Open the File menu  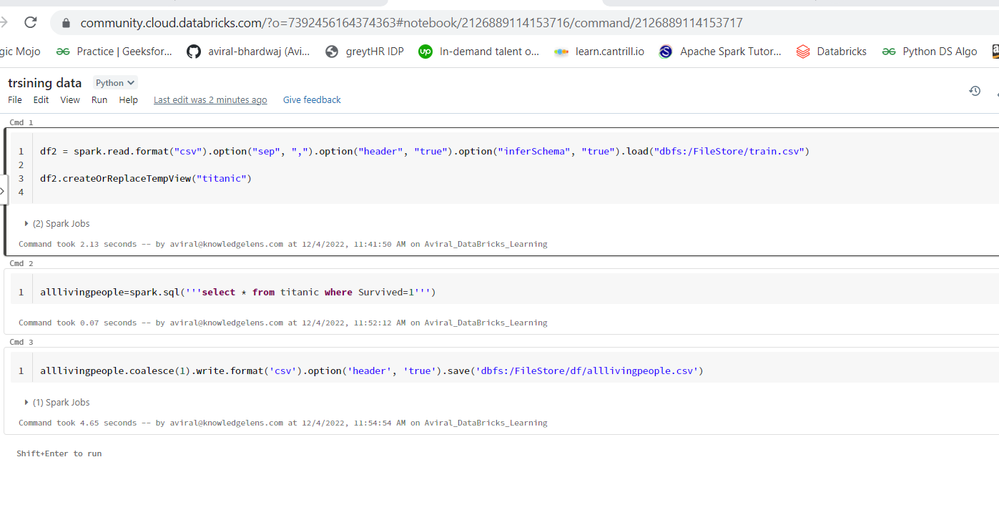point(15,100)
